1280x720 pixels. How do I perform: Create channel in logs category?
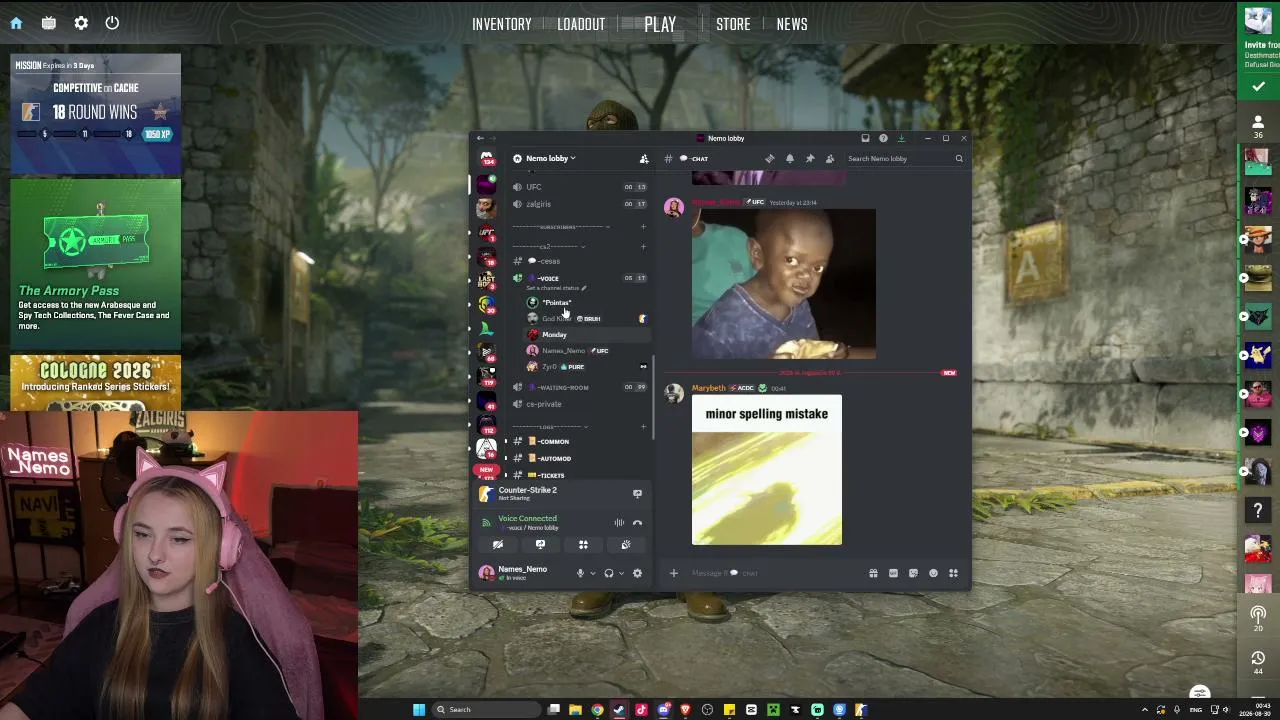coord(643,427)
